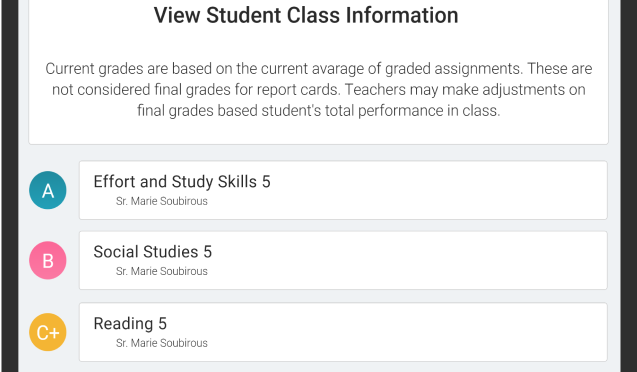This screenshot has width=637, height=372.
Task: Click the Effort and Study Skills 5 title
Action: [182, 182]
